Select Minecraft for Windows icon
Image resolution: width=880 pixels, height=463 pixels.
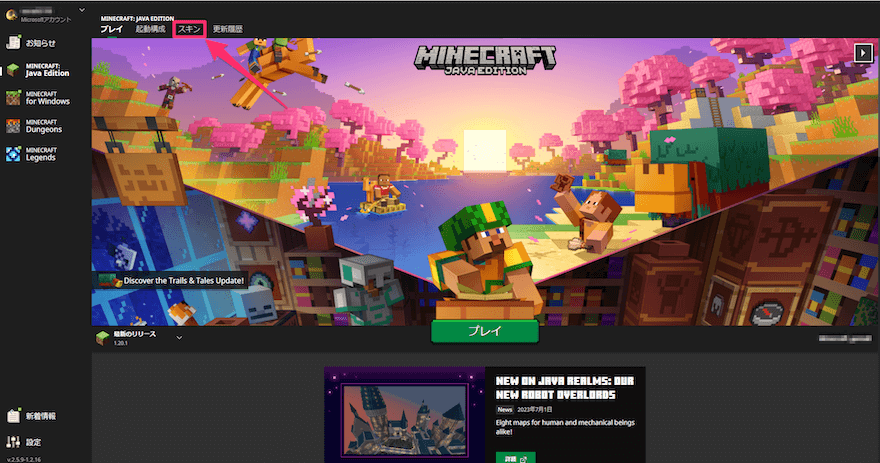[13, 98]
